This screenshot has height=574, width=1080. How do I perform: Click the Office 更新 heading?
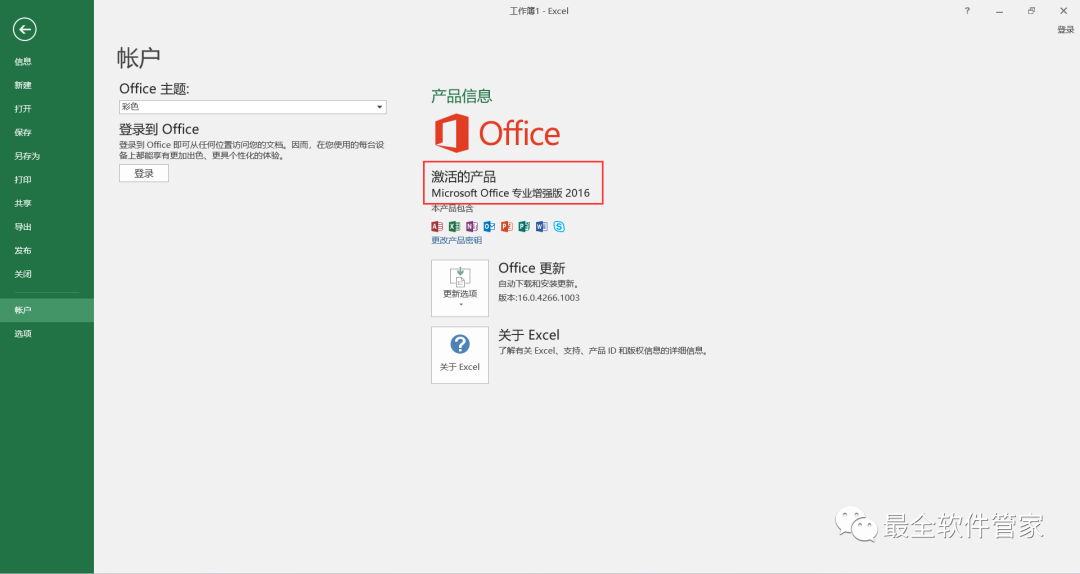[x=532, y=268]
